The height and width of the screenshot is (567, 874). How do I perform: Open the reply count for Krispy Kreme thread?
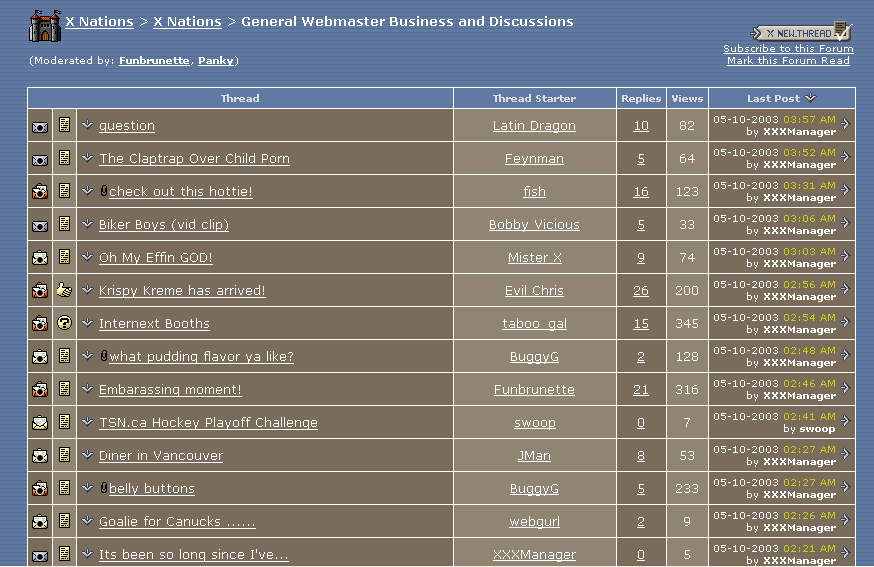641,291
